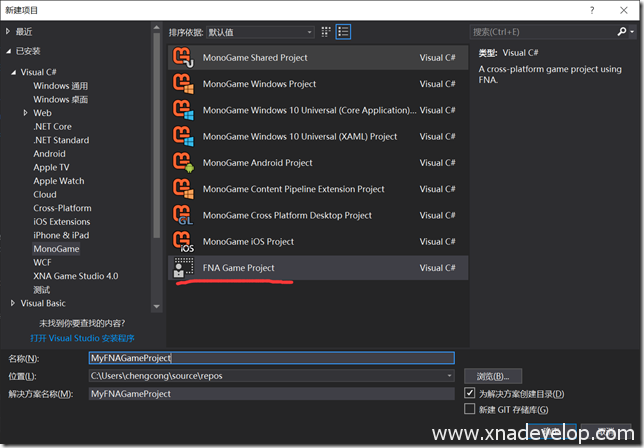Select XNA Game Studio 4.0 category
This screenshot has width=644, height=448.
(75, 276)
